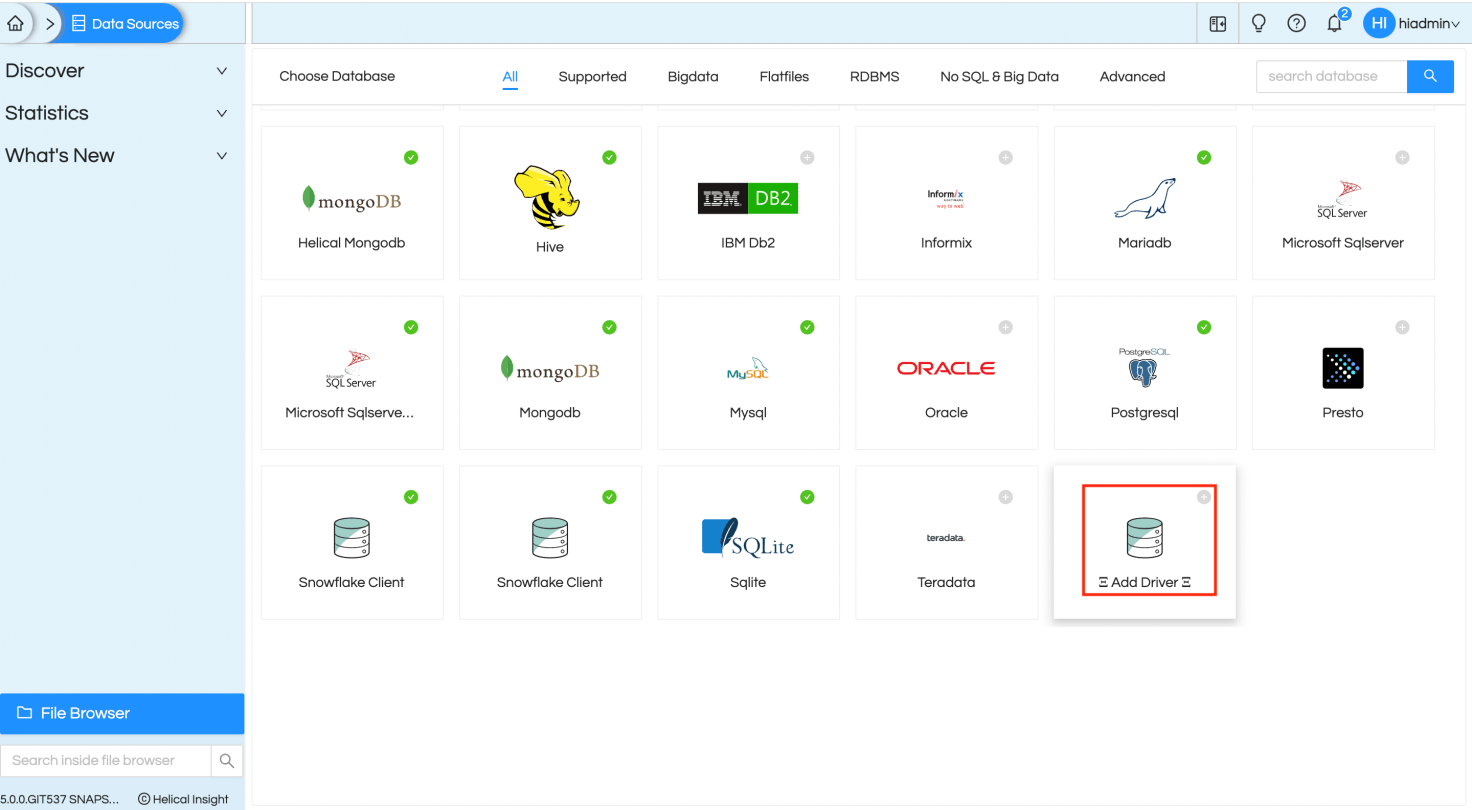Viewport: 1472px width, 810px height.
Task: Click the 5.0.0.GIT537 SNAPS... version text
Action: click(59, 799)
